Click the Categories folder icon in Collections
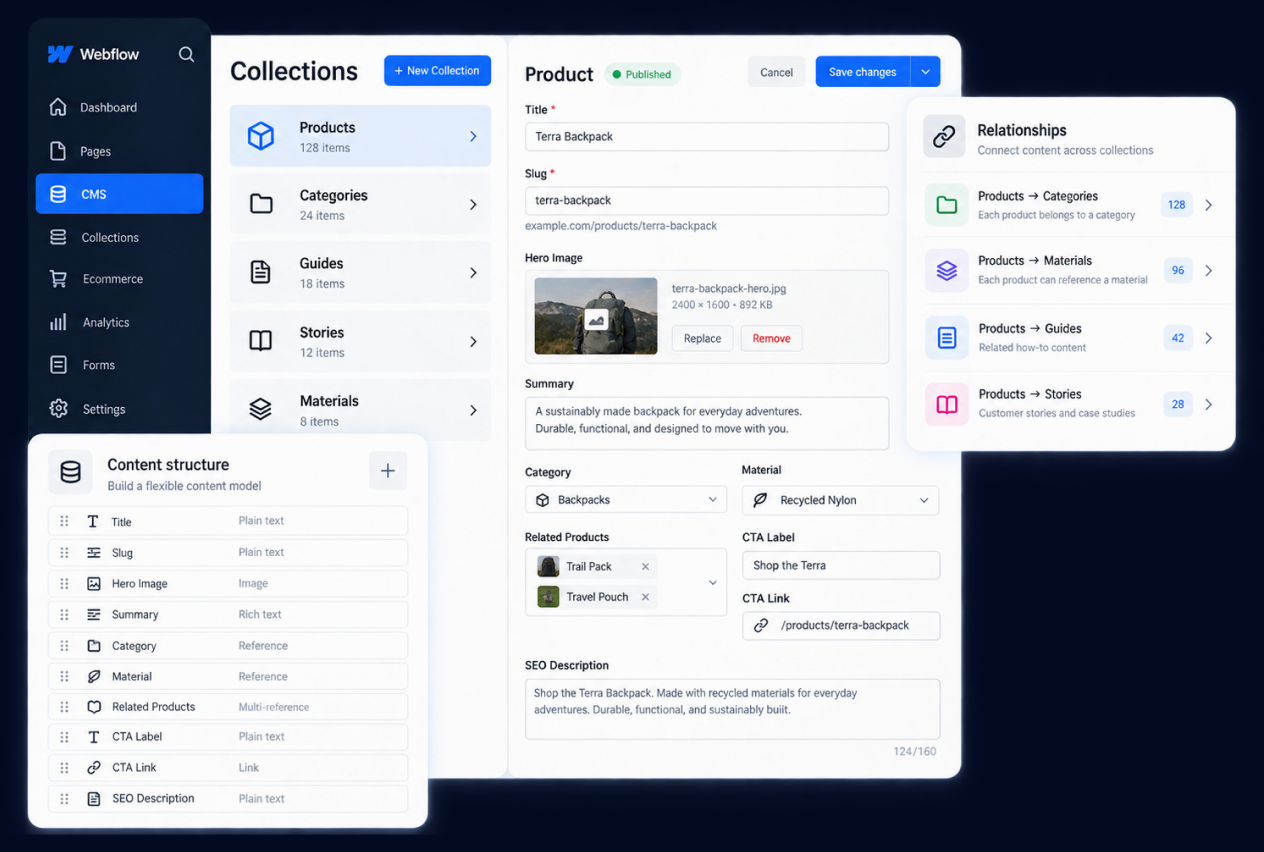The image size is (1264, 852). (x=261, y=204)
